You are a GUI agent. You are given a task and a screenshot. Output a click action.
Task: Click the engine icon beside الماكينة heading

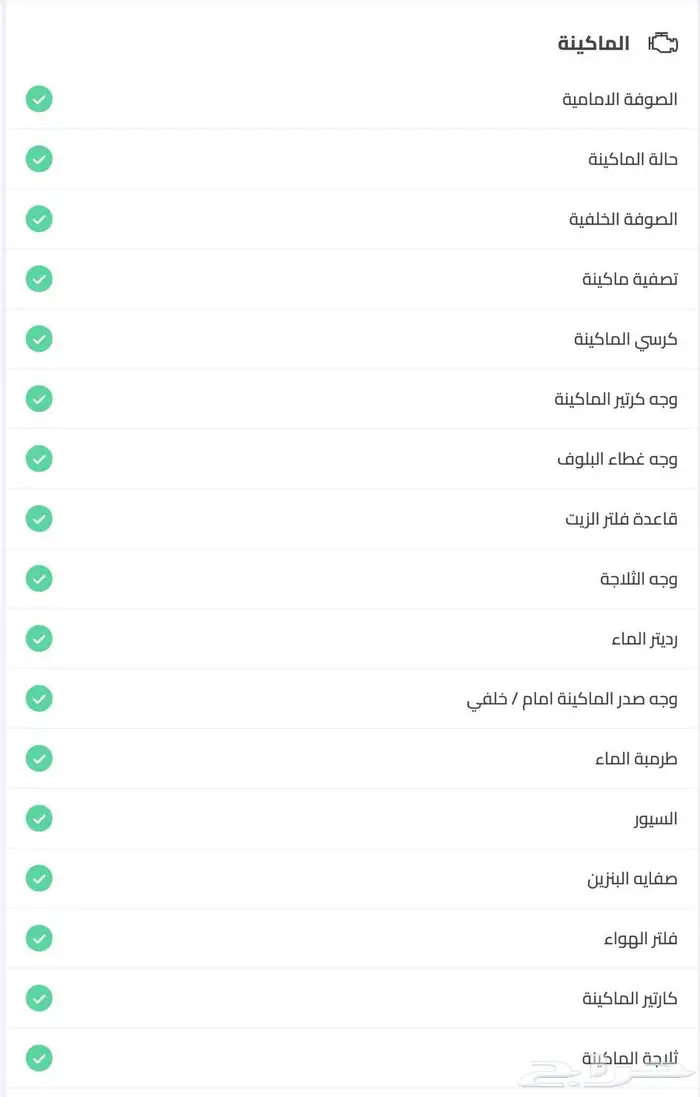(663, 43)
